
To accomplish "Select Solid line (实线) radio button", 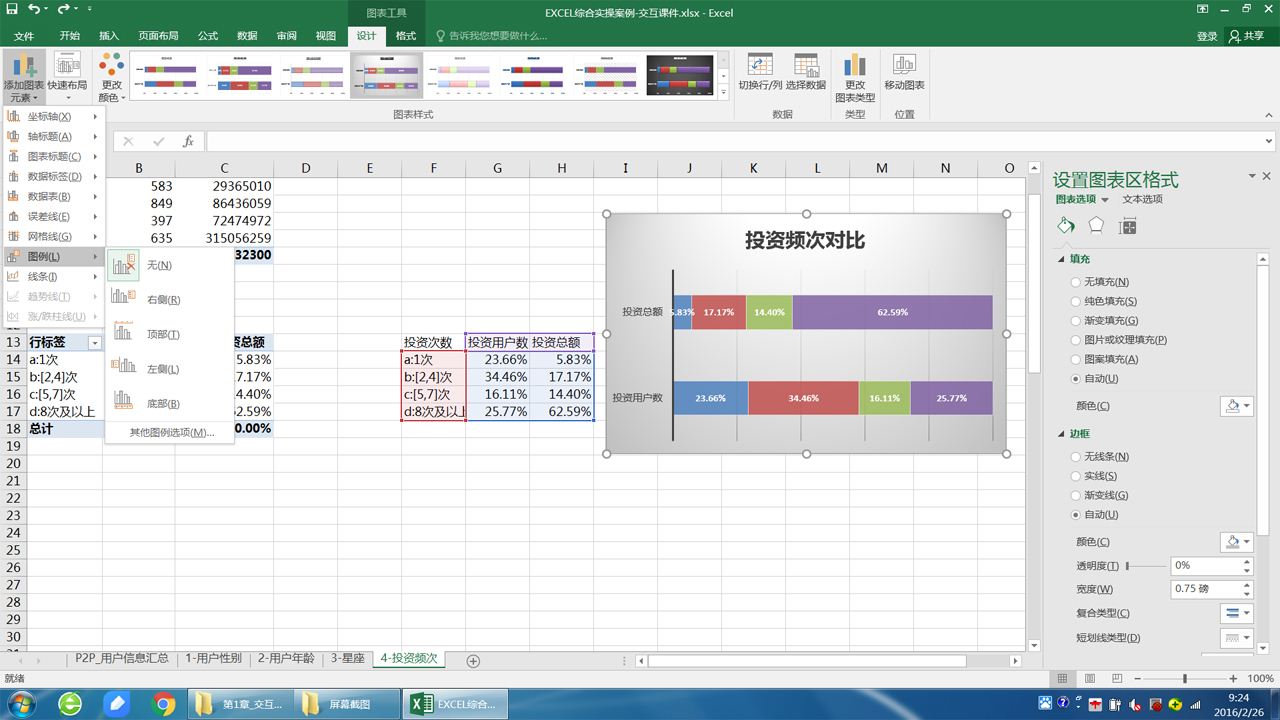I will (1076, 476).
